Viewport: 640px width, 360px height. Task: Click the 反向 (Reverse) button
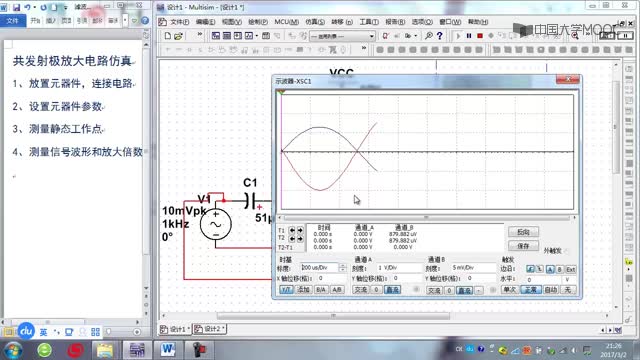(x=523, y=232)
